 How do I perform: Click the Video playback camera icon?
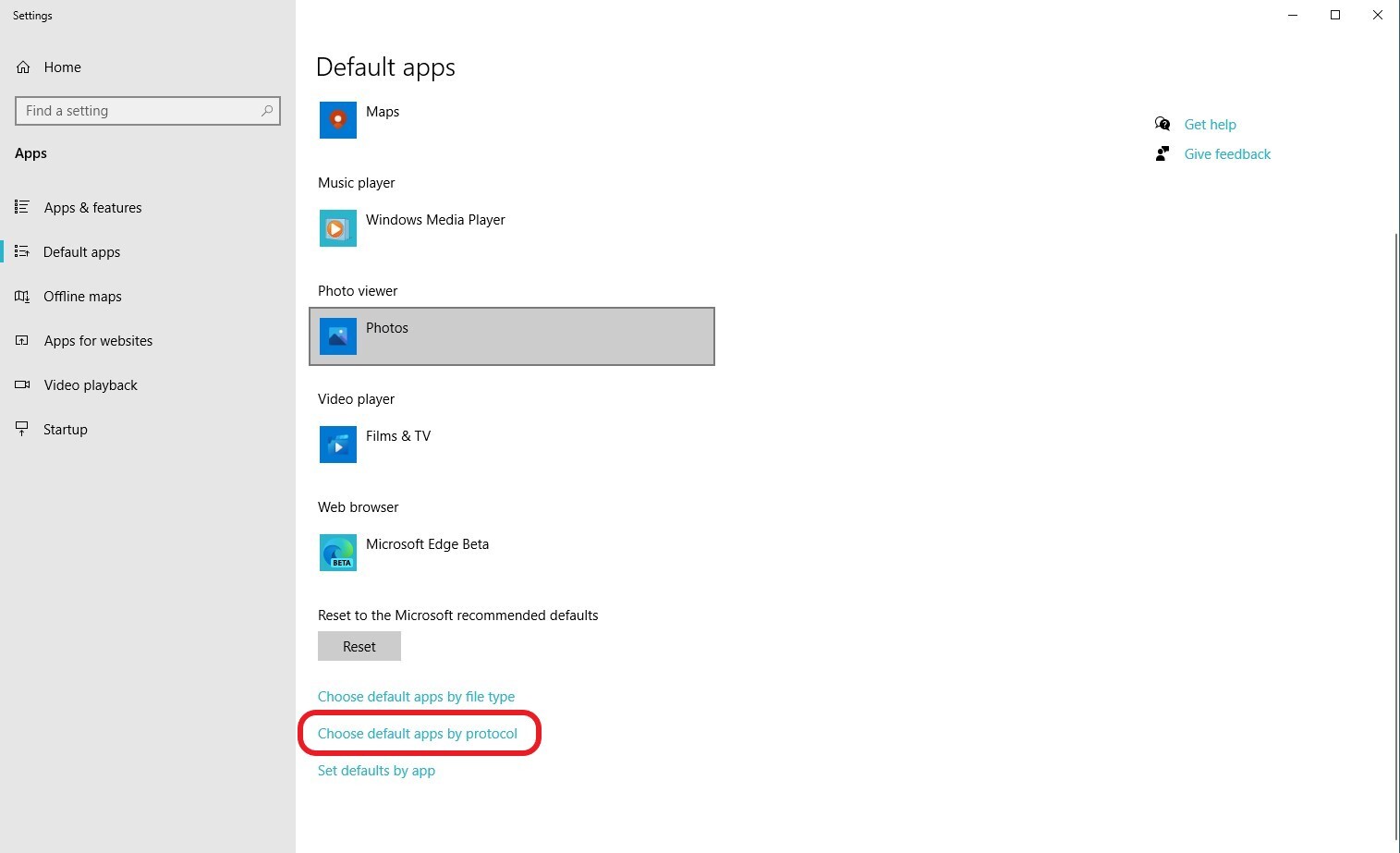[22, 384]
